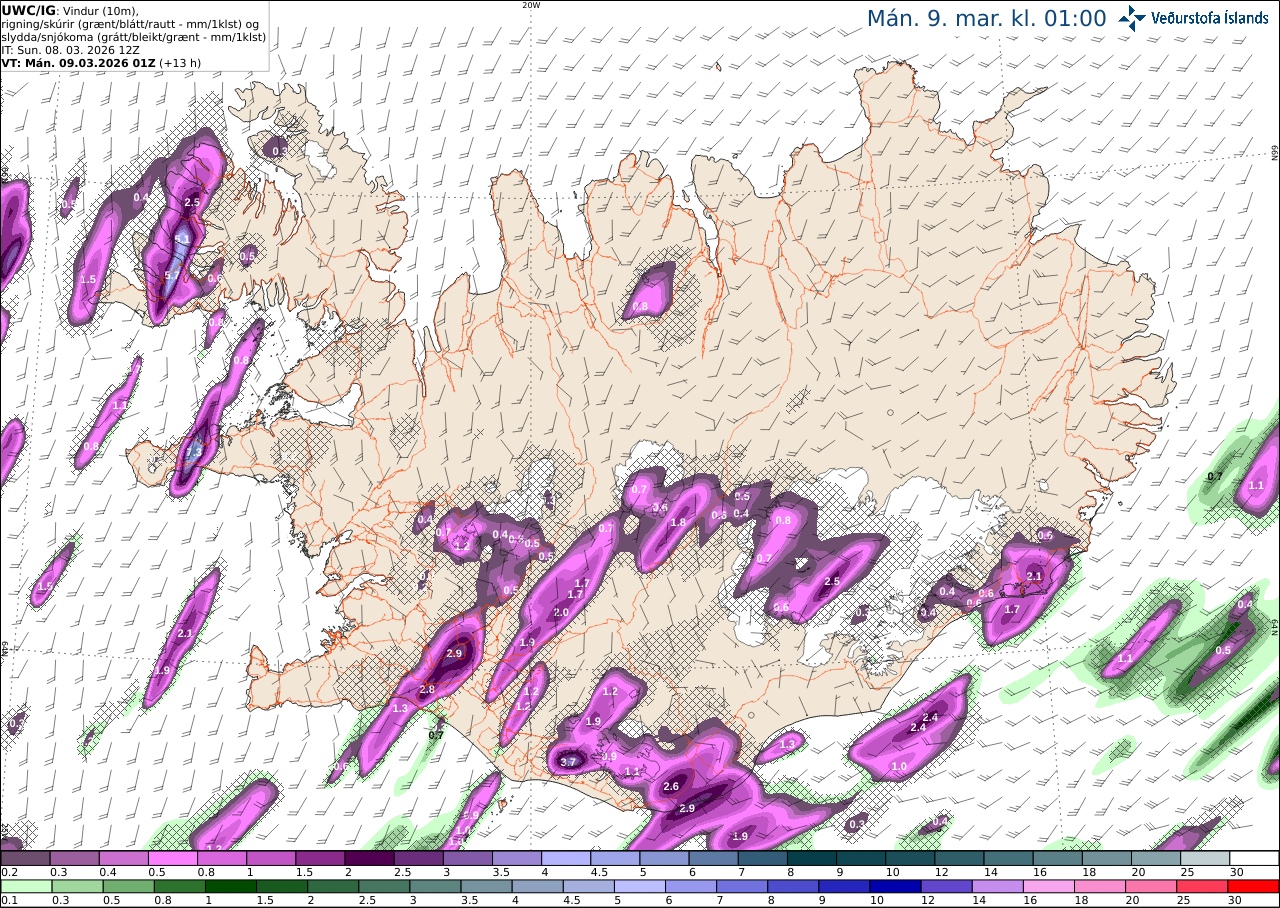The height and width of the screenshot is (908, 1280).
Task: Select the forecast time 'Mán. 9. mar. kl. 01:00'
Action: tap(986, 18)
